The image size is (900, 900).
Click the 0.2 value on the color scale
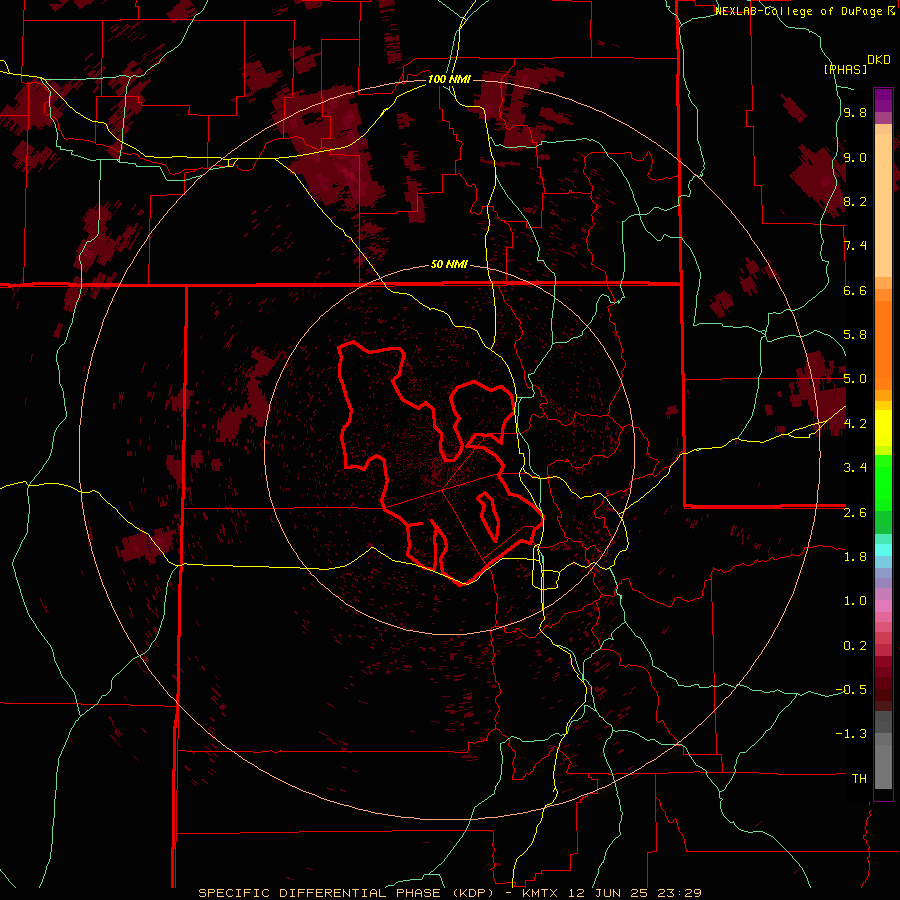pyautogui.click(x=855, y=646)
